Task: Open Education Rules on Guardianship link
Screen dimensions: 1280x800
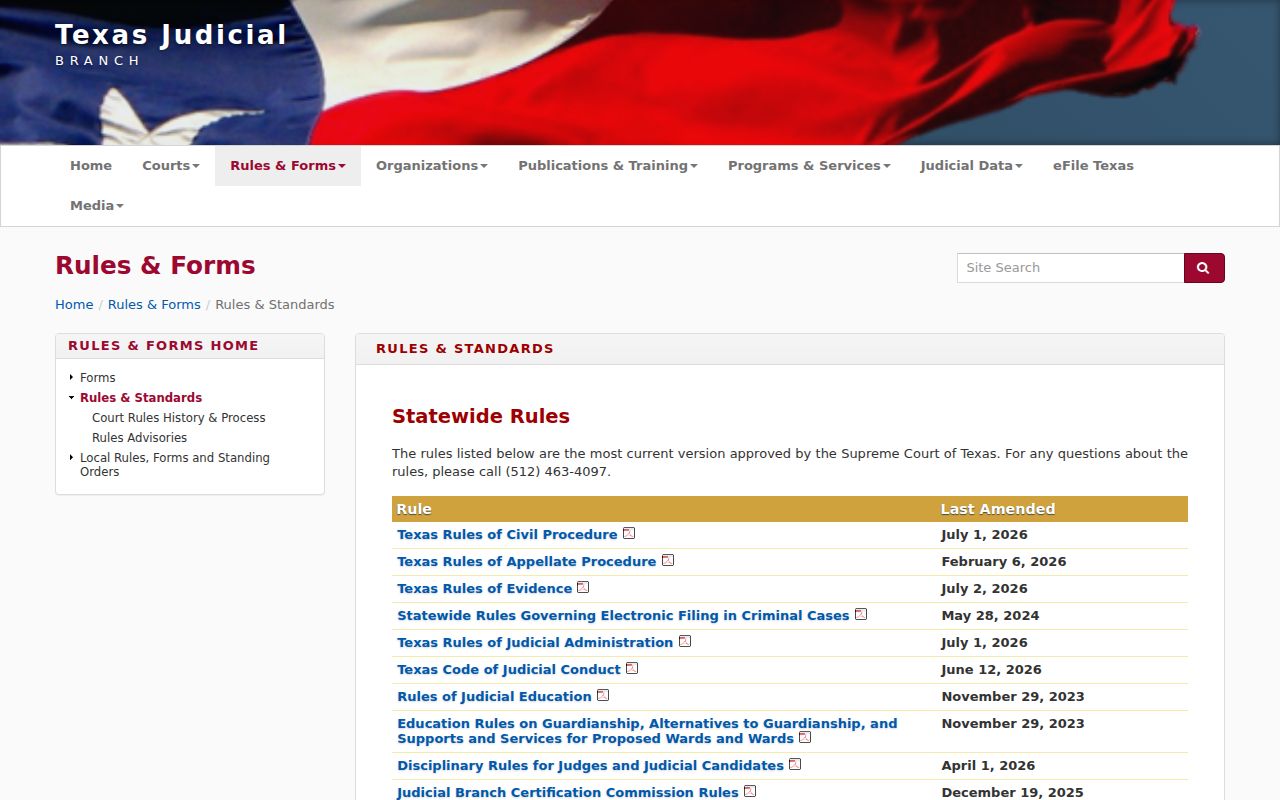Action: pos(647,731)
